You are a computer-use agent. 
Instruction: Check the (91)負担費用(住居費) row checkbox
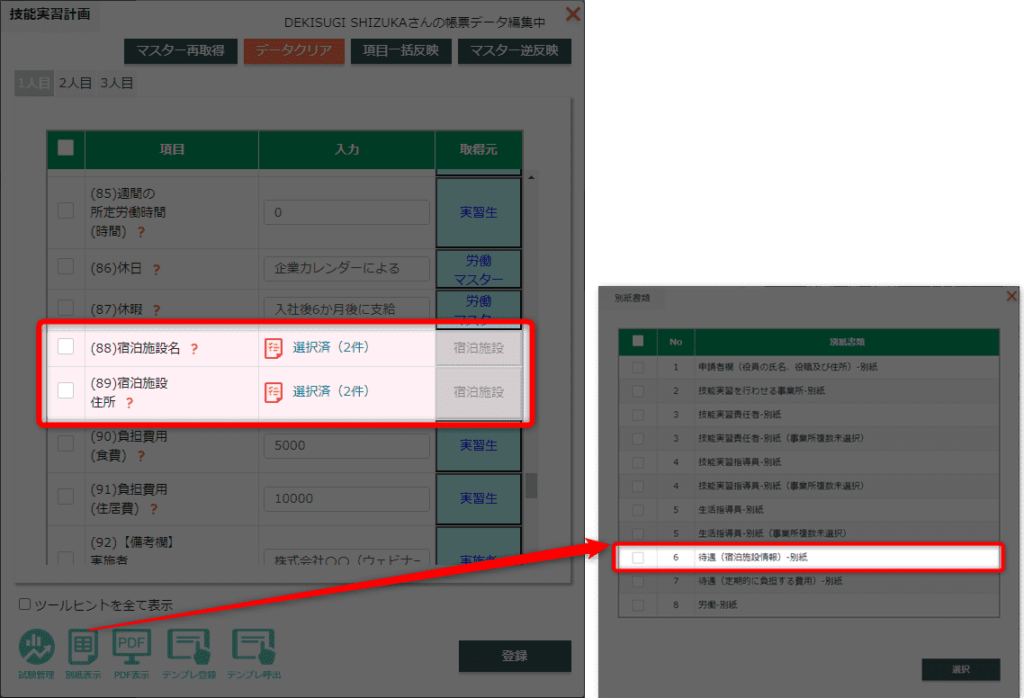pyautogui.click(x=65, y=496)
